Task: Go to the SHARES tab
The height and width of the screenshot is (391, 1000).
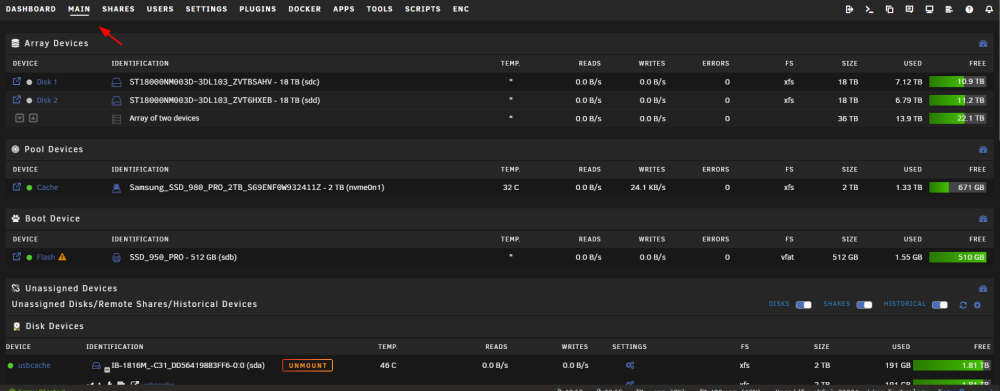Action: point(118,10)
